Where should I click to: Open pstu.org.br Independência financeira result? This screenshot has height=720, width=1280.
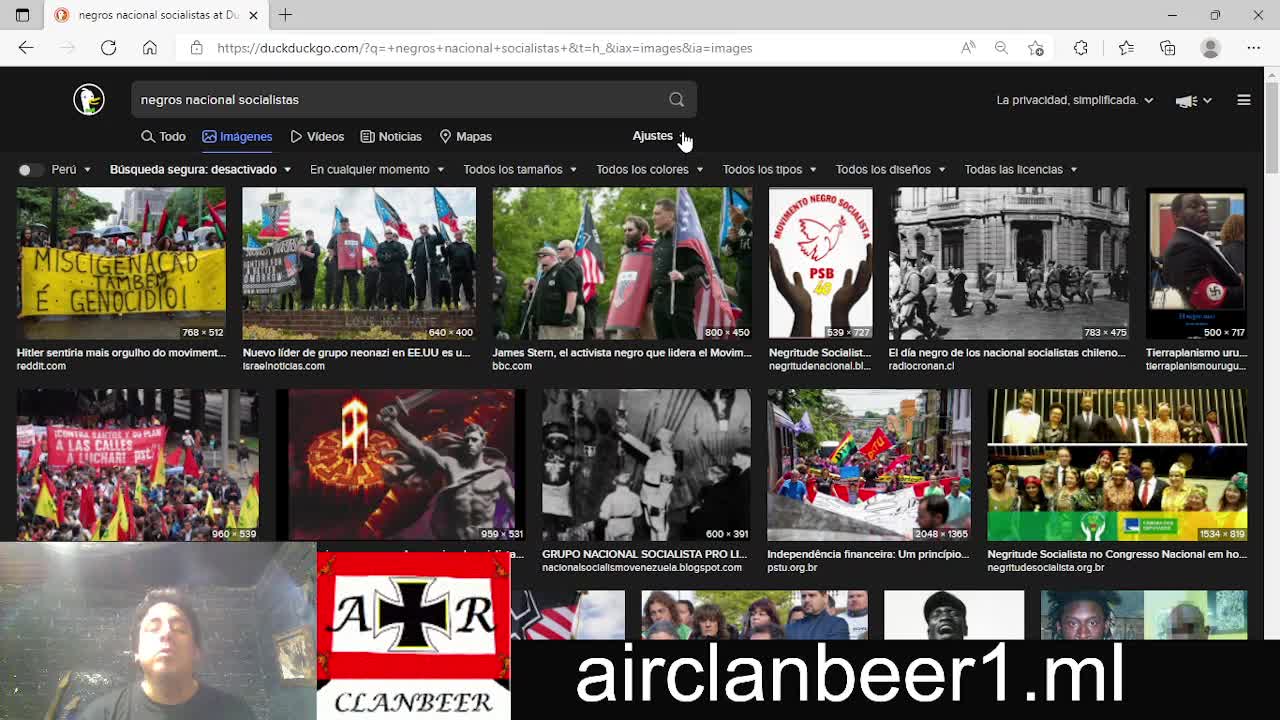click(x=868, y=554)
